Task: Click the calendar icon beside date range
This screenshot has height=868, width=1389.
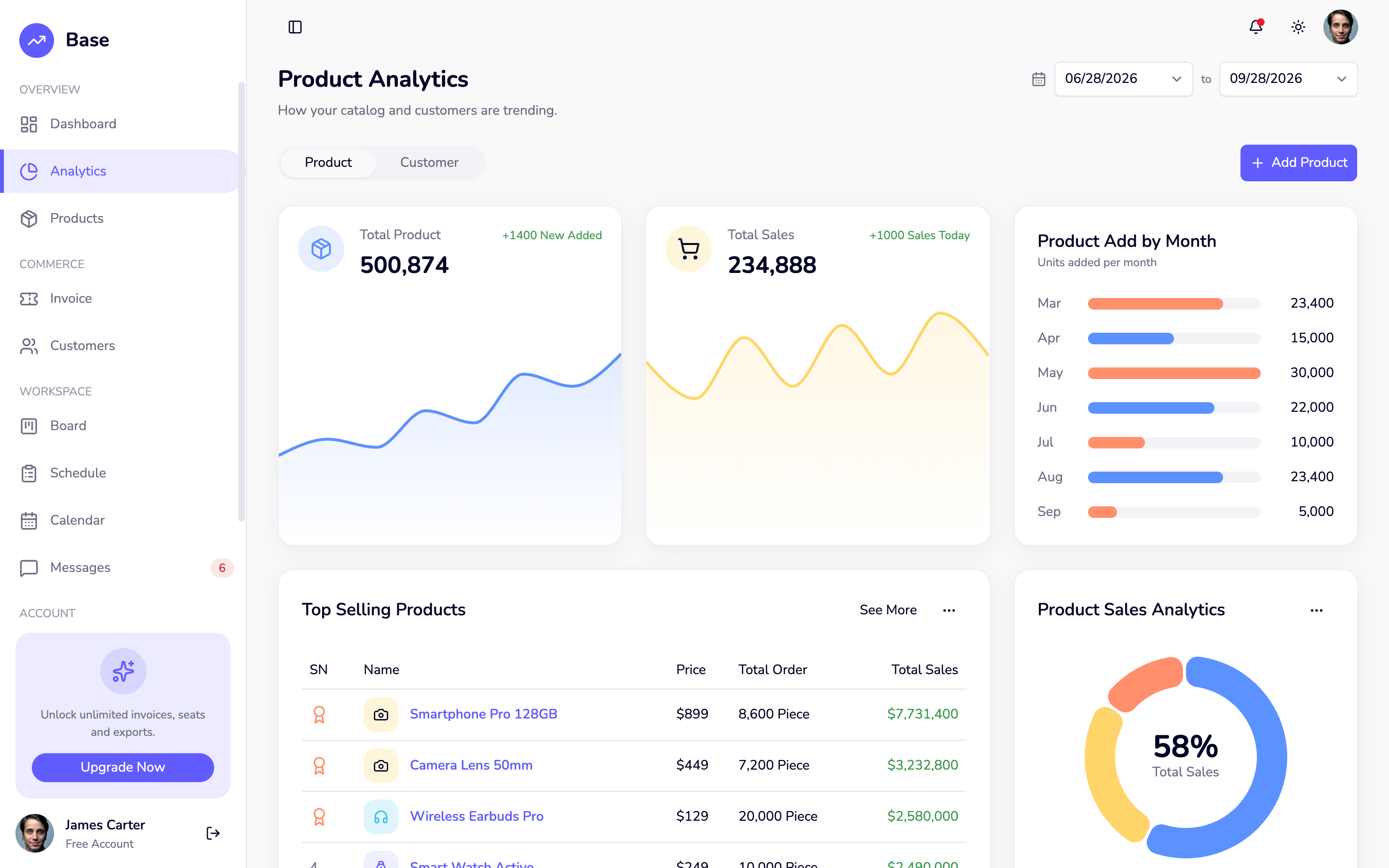Action: click(x=1039, y=79)
